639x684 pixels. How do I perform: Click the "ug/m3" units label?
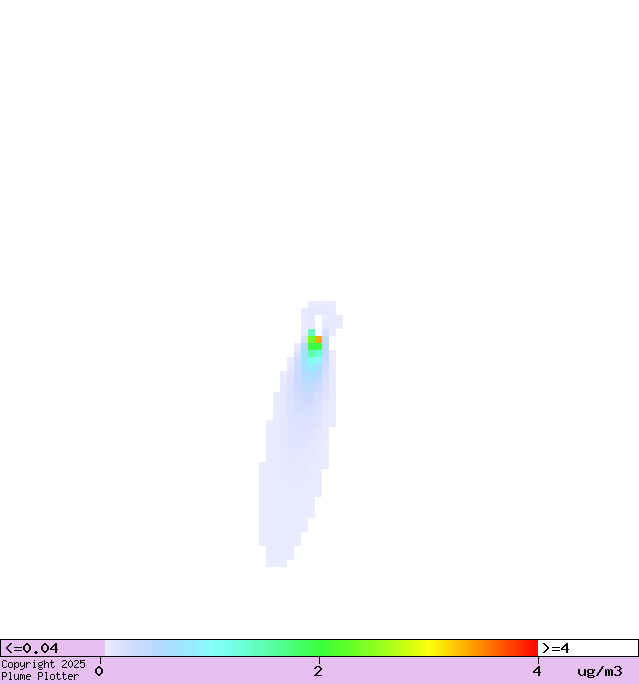pos(600,671)
